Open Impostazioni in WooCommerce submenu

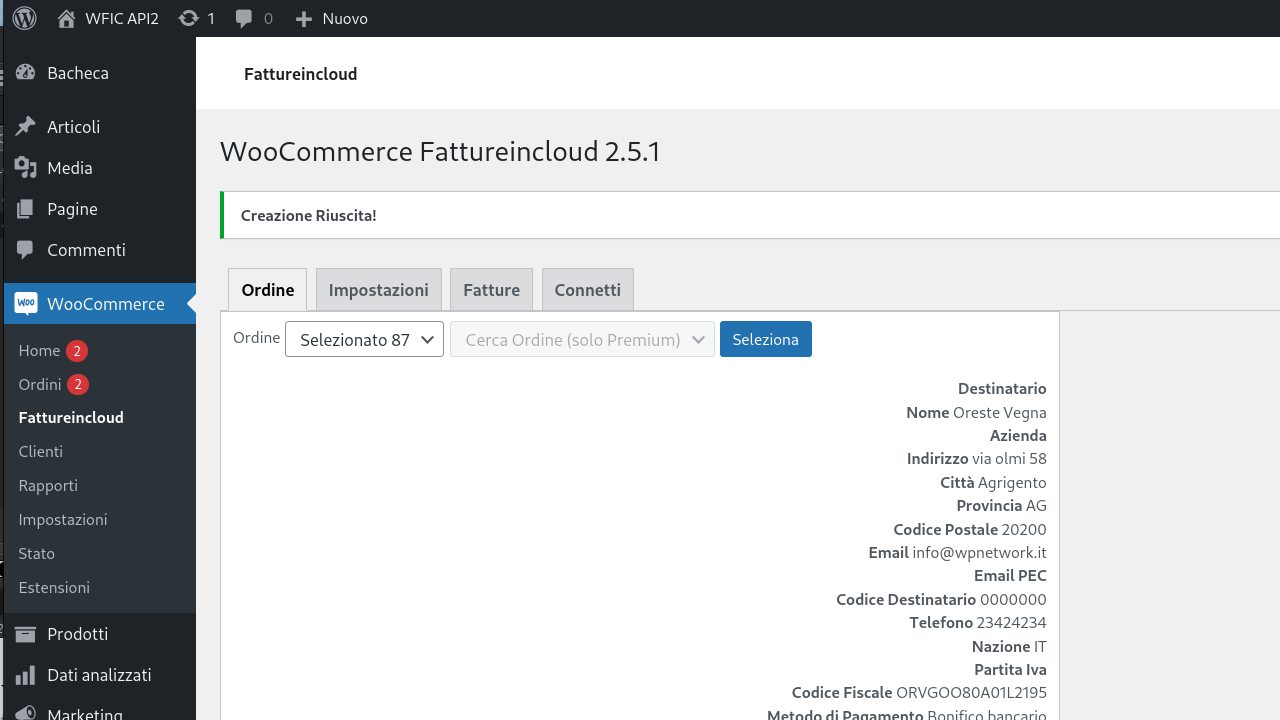(x=63, y=520)
